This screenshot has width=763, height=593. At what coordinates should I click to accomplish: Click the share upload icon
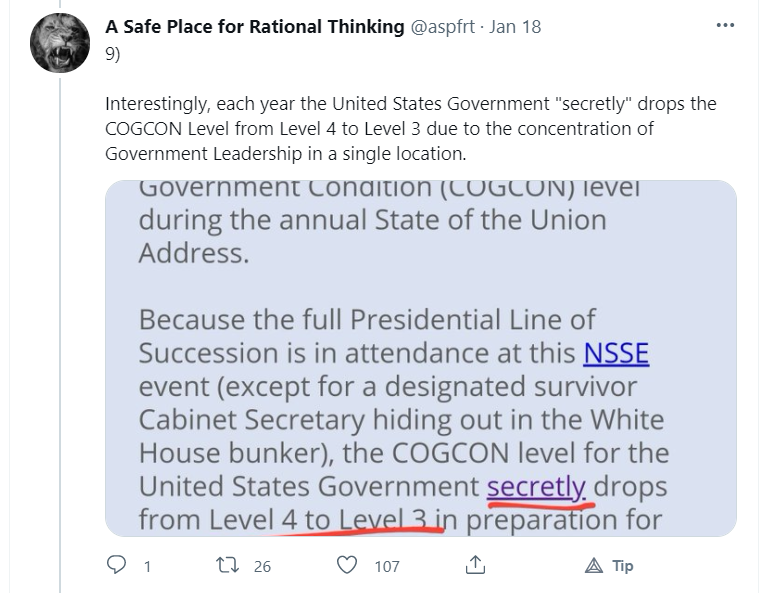coord(474,565)
